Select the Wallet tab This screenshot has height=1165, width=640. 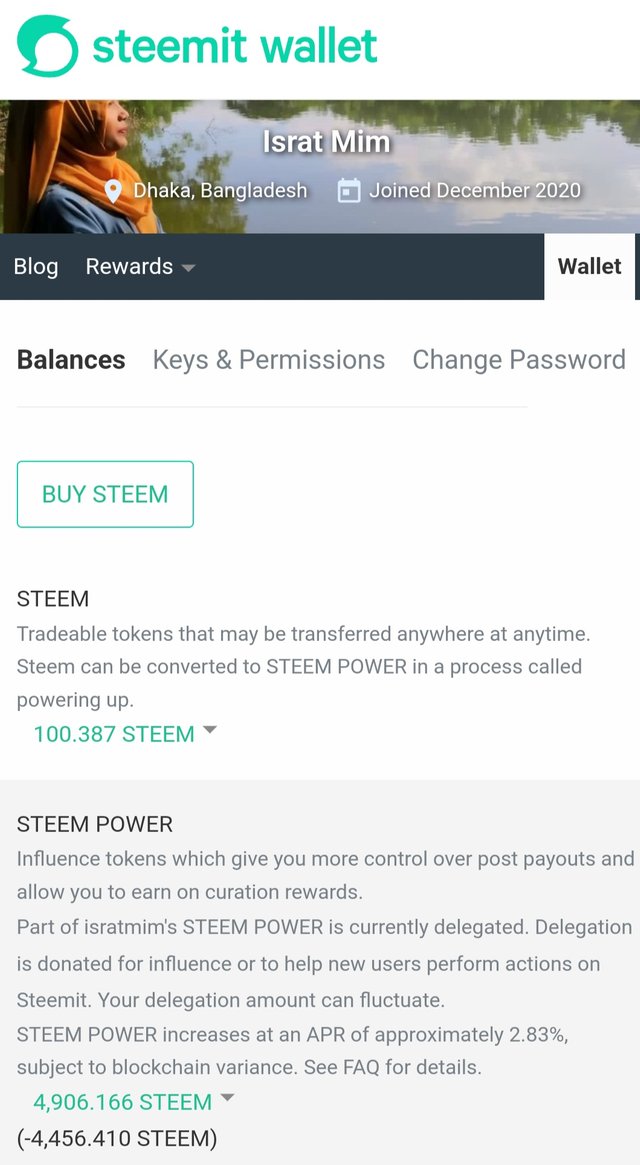[589, 267]
